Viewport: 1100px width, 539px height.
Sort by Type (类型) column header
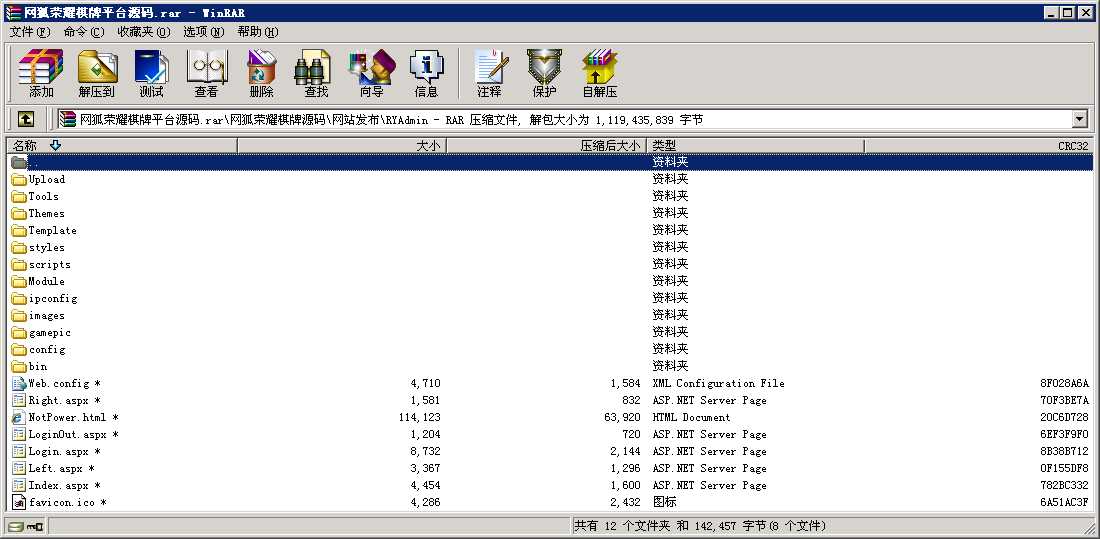coord(755,145)
